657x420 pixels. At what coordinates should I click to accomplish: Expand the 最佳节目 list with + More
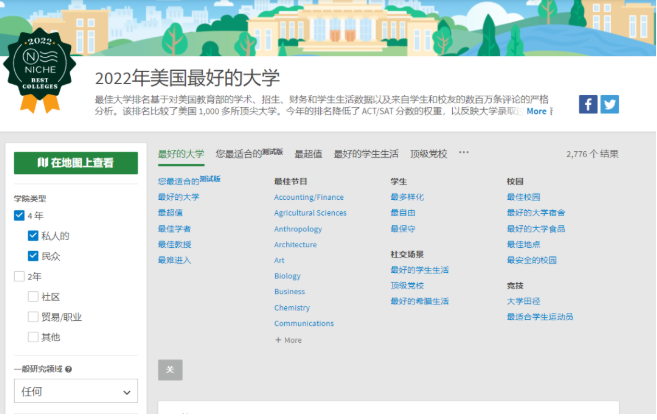click(x=288, y=340)
